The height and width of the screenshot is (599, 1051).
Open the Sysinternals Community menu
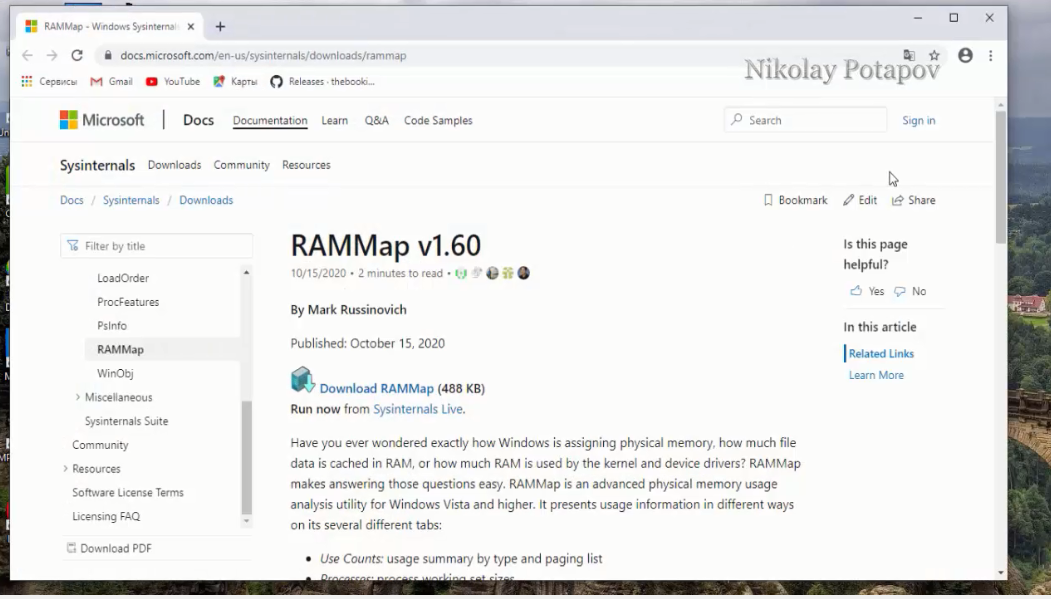click(x=241, y=165)
